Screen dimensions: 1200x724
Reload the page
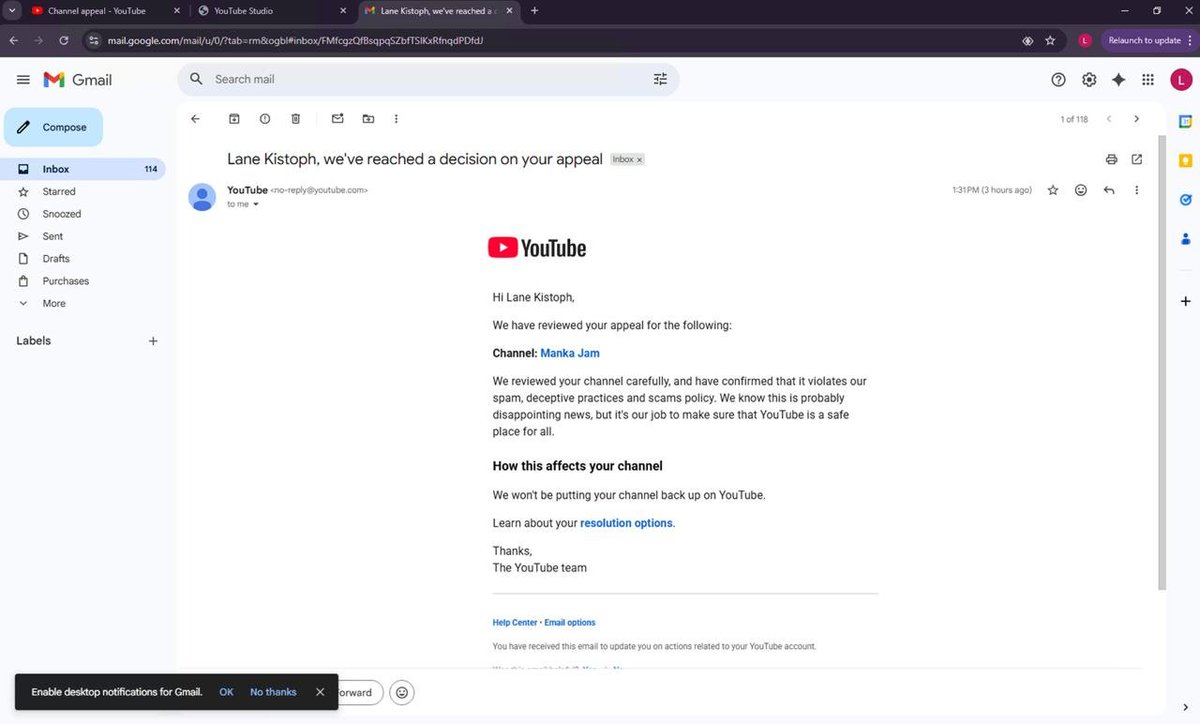[64, 40]
